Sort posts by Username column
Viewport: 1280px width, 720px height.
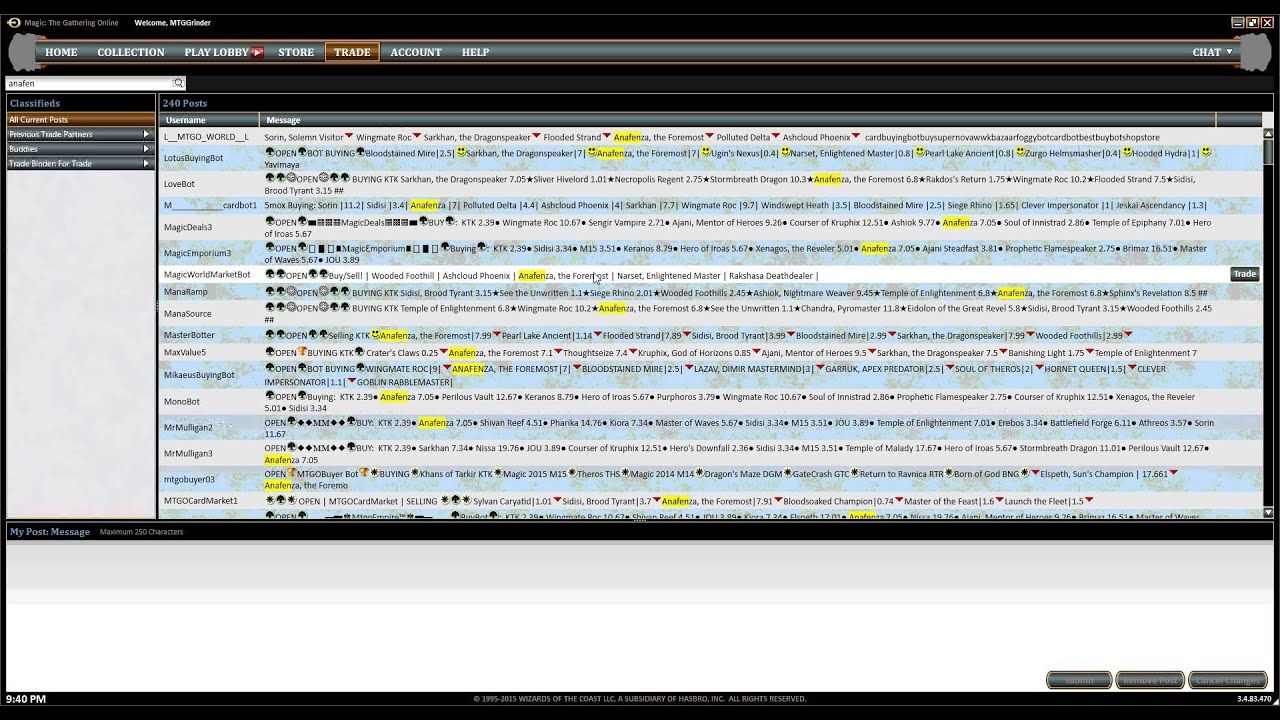tap(209, 120)
